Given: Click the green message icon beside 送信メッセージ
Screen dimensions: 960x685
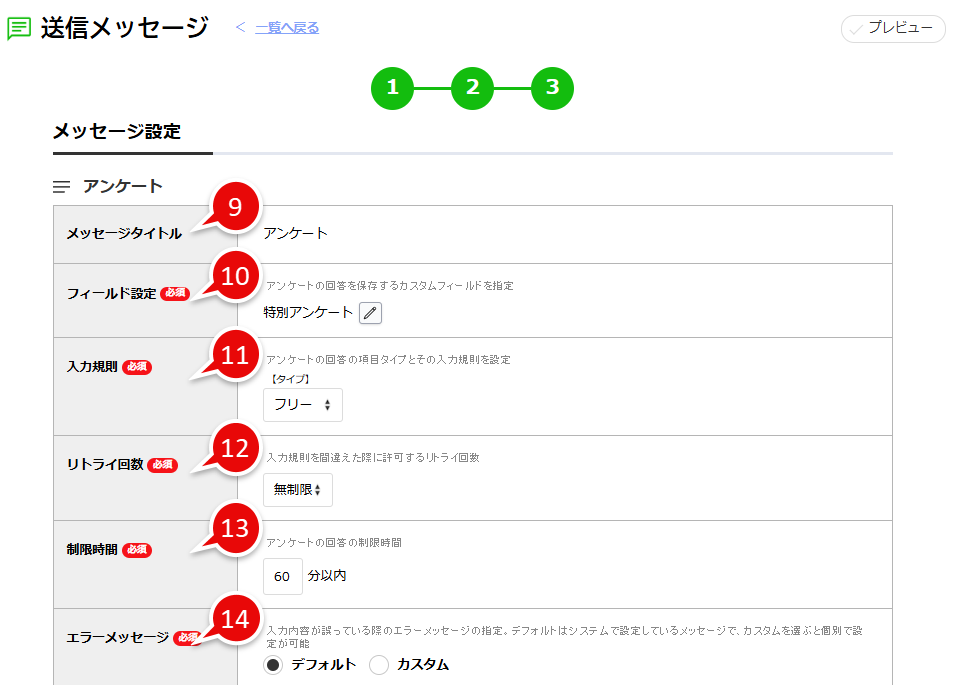Looking at the screenshot, I should (x=19, y=29).
